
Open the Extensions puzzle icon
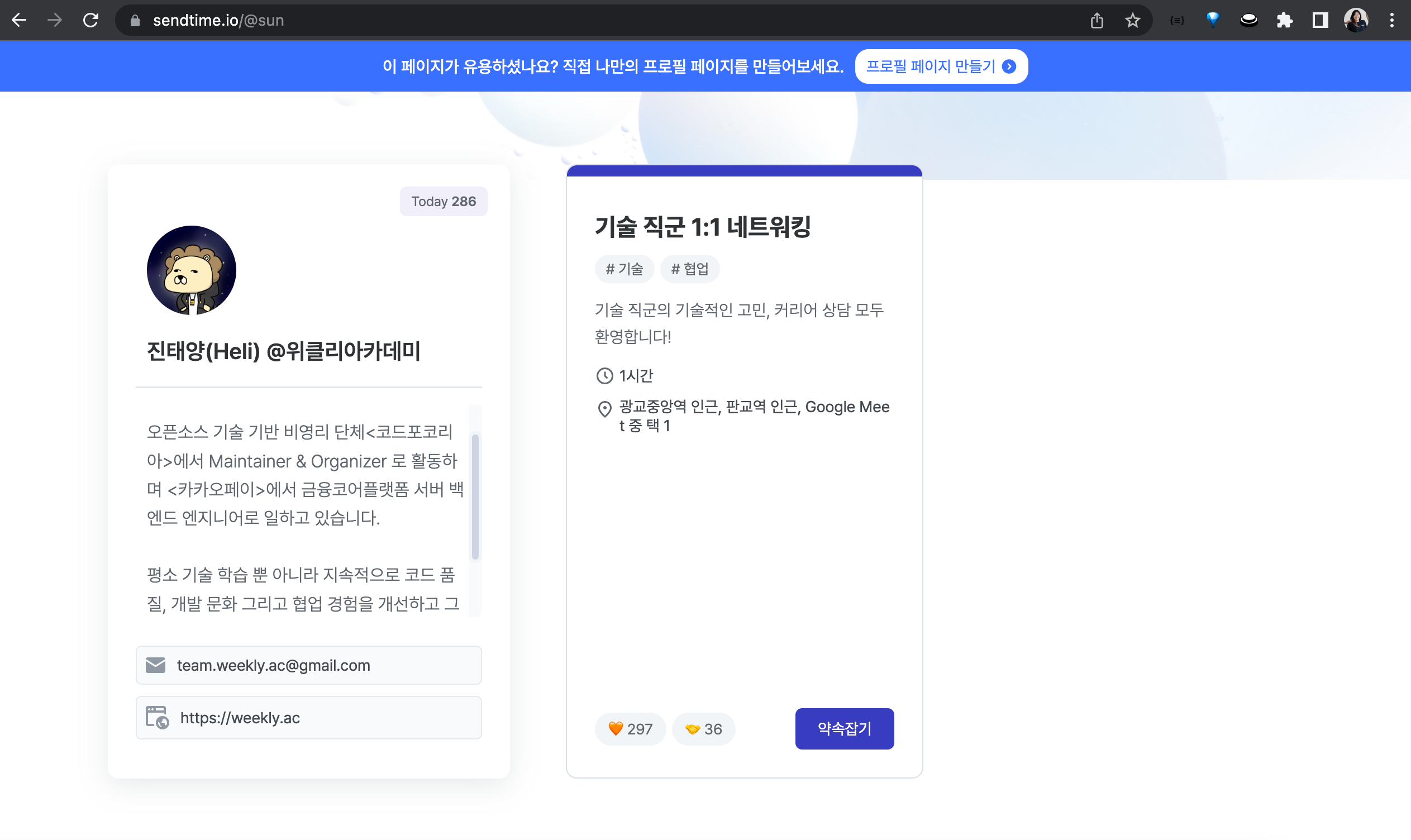pyautogui.click(x=1284, y=20)
